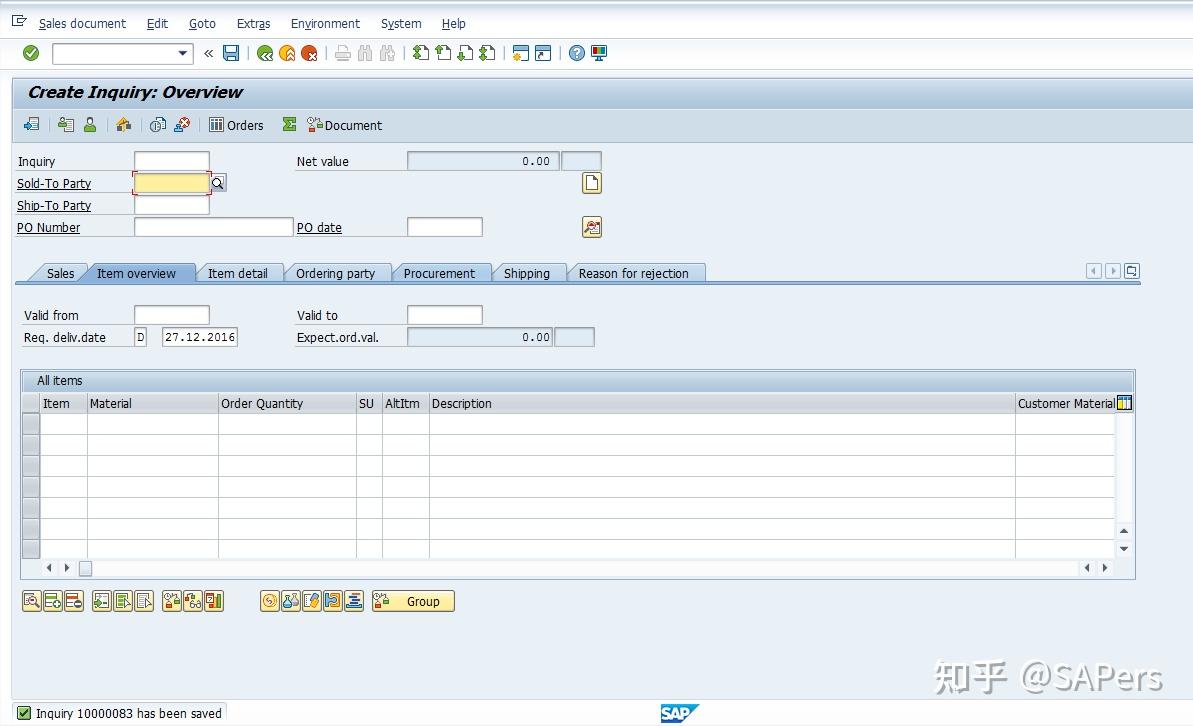Save the inquiry document
Viewport: 1193px width, 726px height.
[x=231, y=53]
